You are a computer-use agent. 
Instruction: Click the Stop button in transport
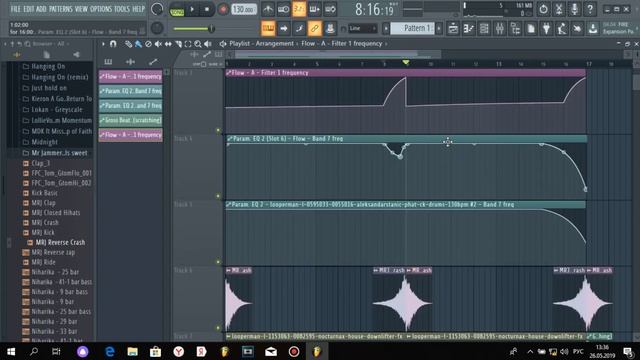click(x=207, y=9)
